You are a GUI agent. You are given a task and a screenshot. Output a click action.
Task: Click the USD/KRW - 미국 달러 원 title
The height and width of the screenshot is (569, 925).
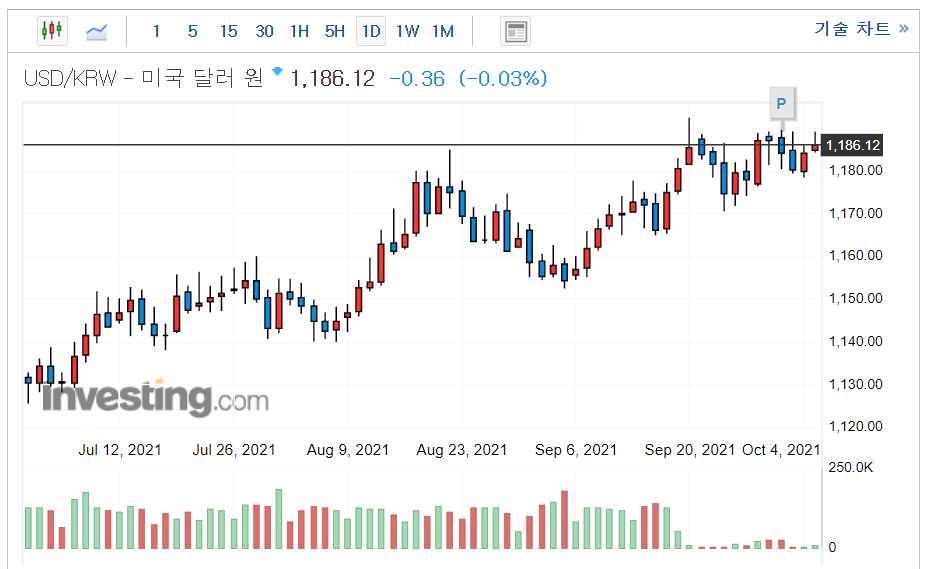pyautogui.click(x=143, y=78)
